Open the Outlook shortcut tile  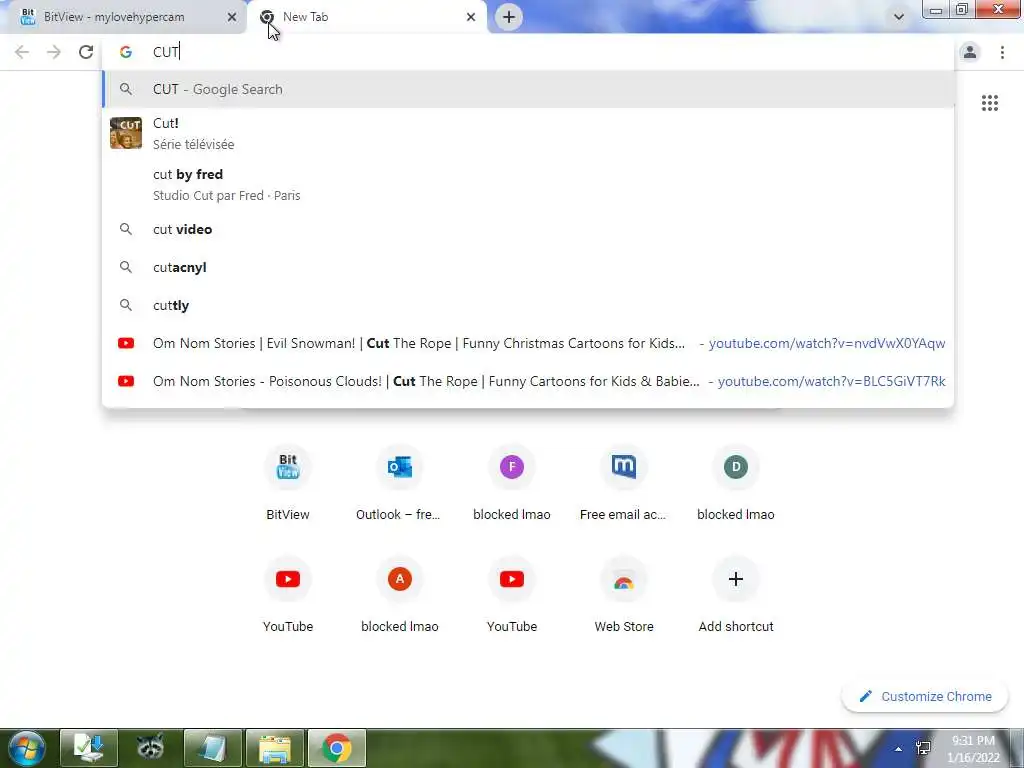pyautogui.click(x=400, y=482)
